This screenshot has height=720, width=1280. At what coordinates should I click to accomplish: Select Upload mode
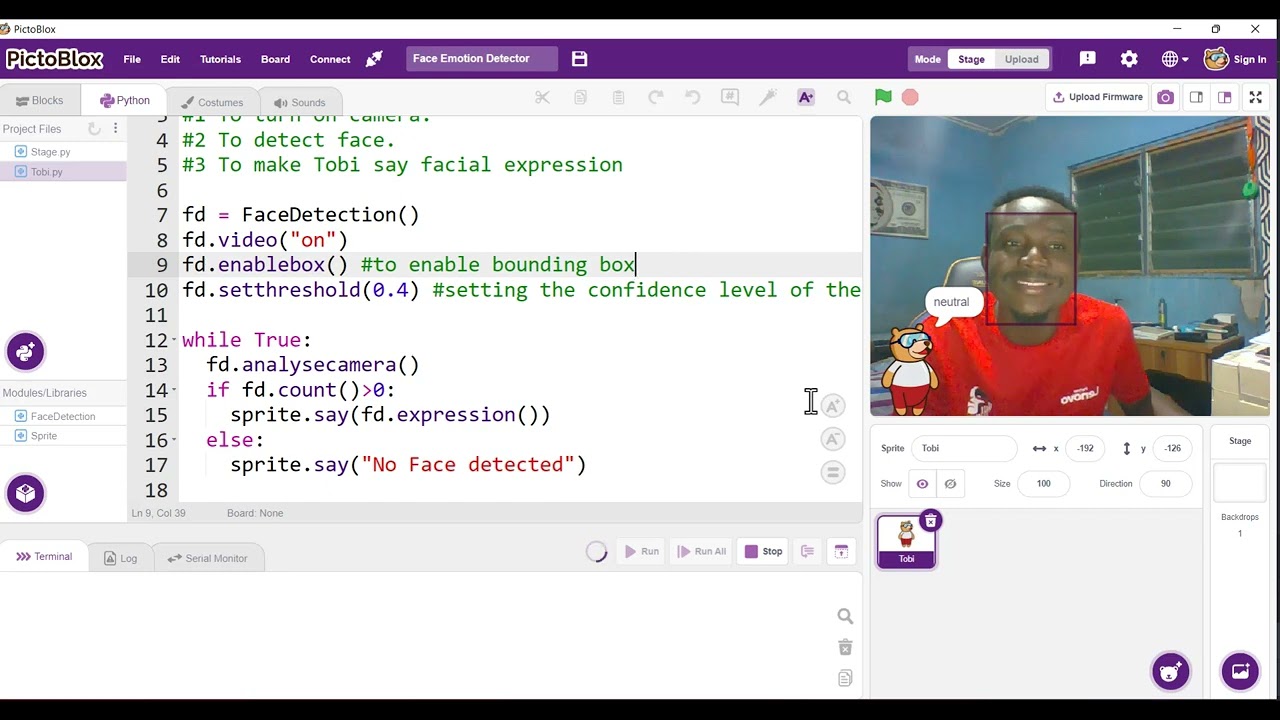tap(1022, 59)
